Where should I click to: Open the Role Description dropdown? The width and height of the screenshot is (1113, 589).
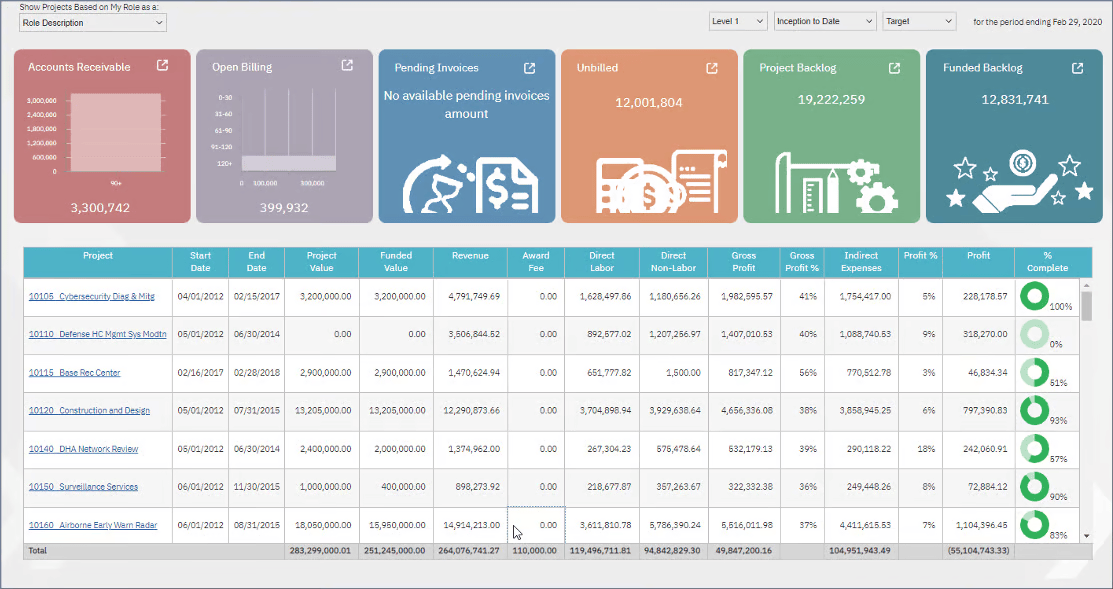click(x=92, y=22)
